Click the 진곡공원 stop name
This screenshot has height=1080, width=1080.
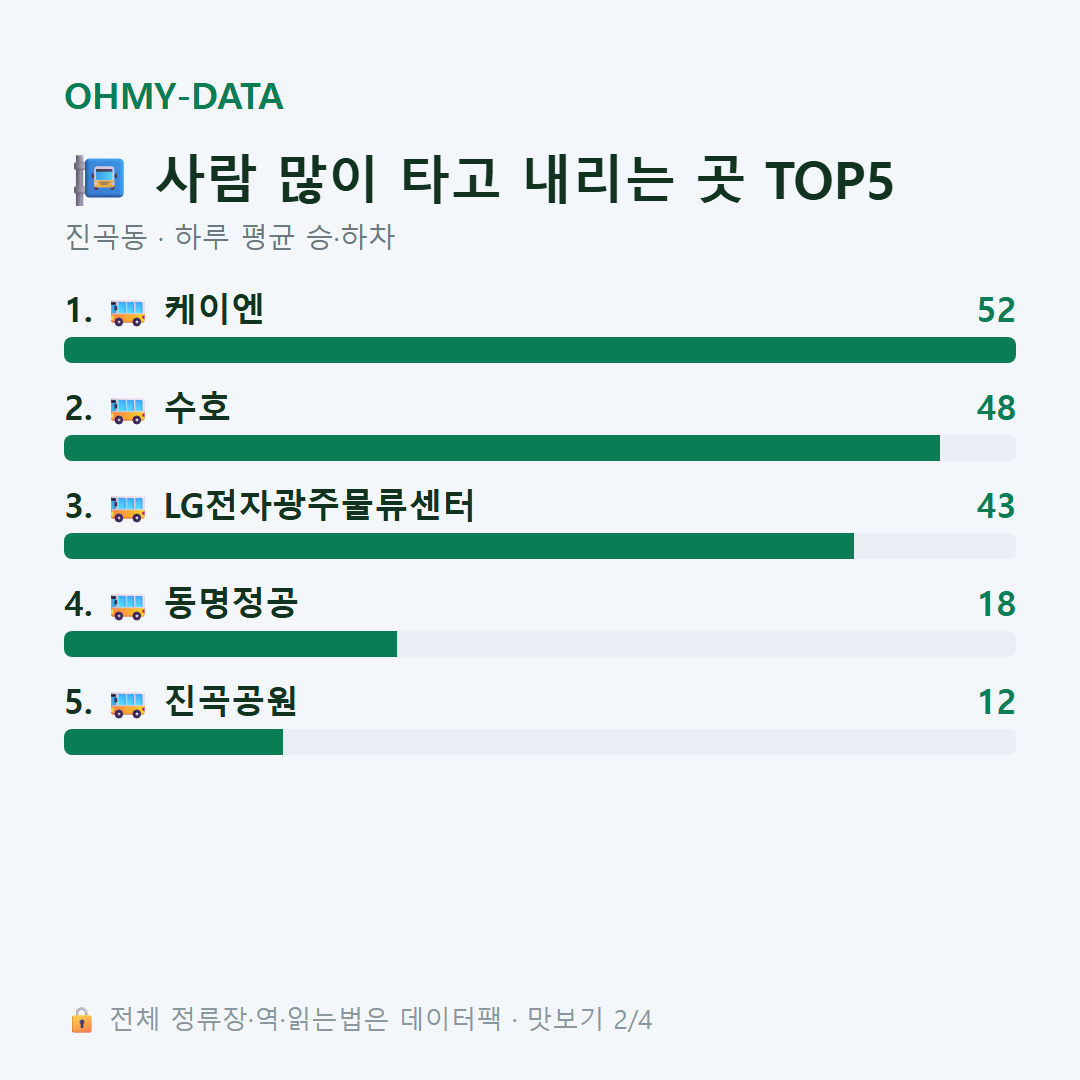coord(231,701)
